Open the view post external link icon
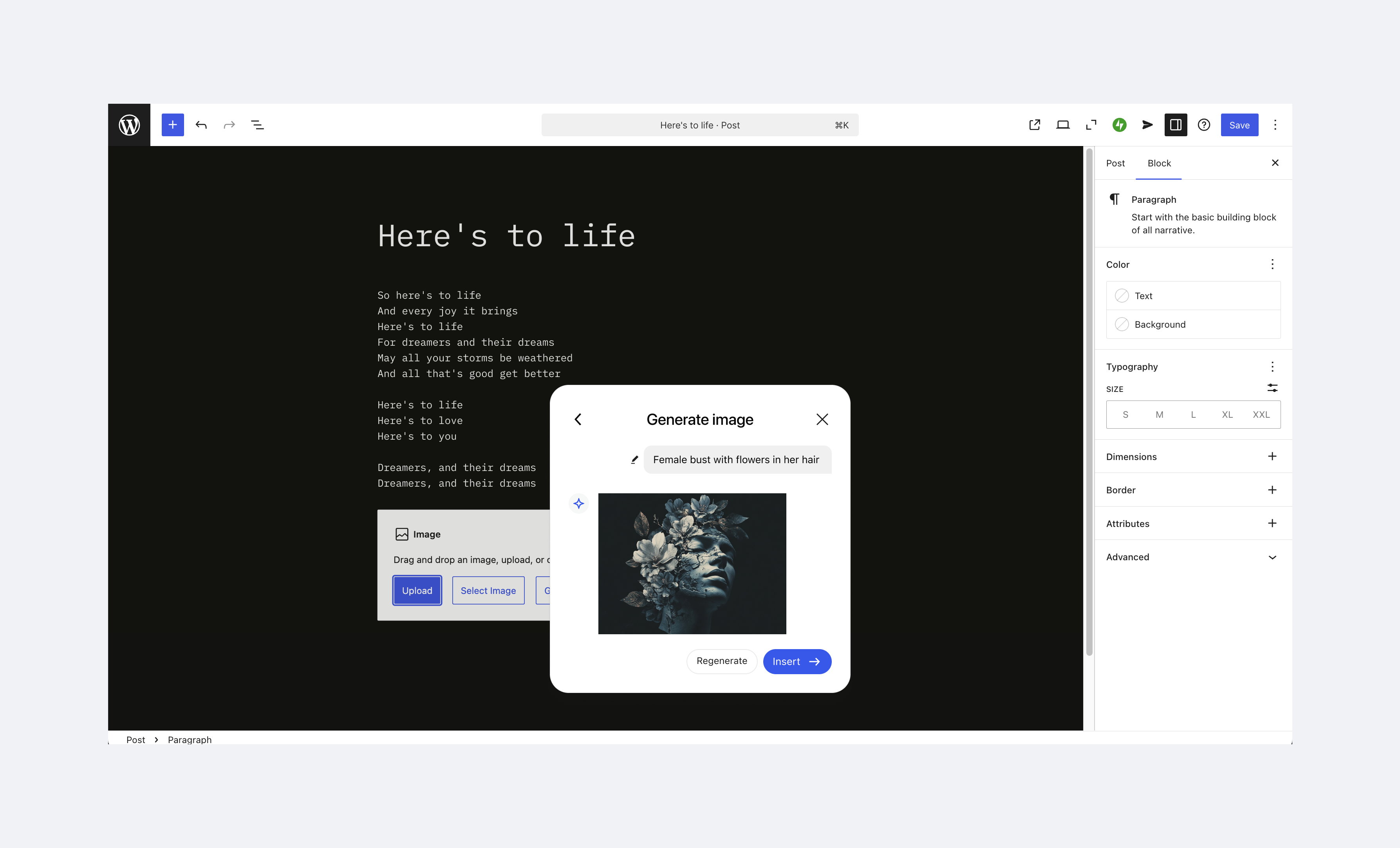The height and width of the screenshot is (848, 1400). [1035, 125]
